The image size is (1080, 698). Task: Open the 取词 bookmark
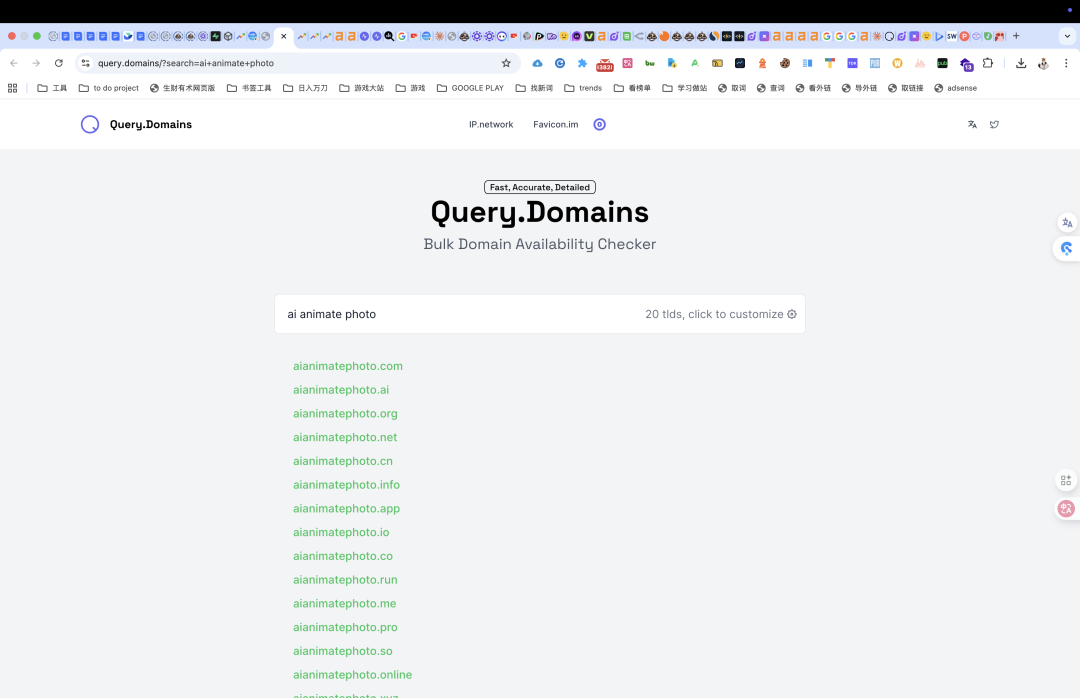pyautogui.click(x=732, y=88)
